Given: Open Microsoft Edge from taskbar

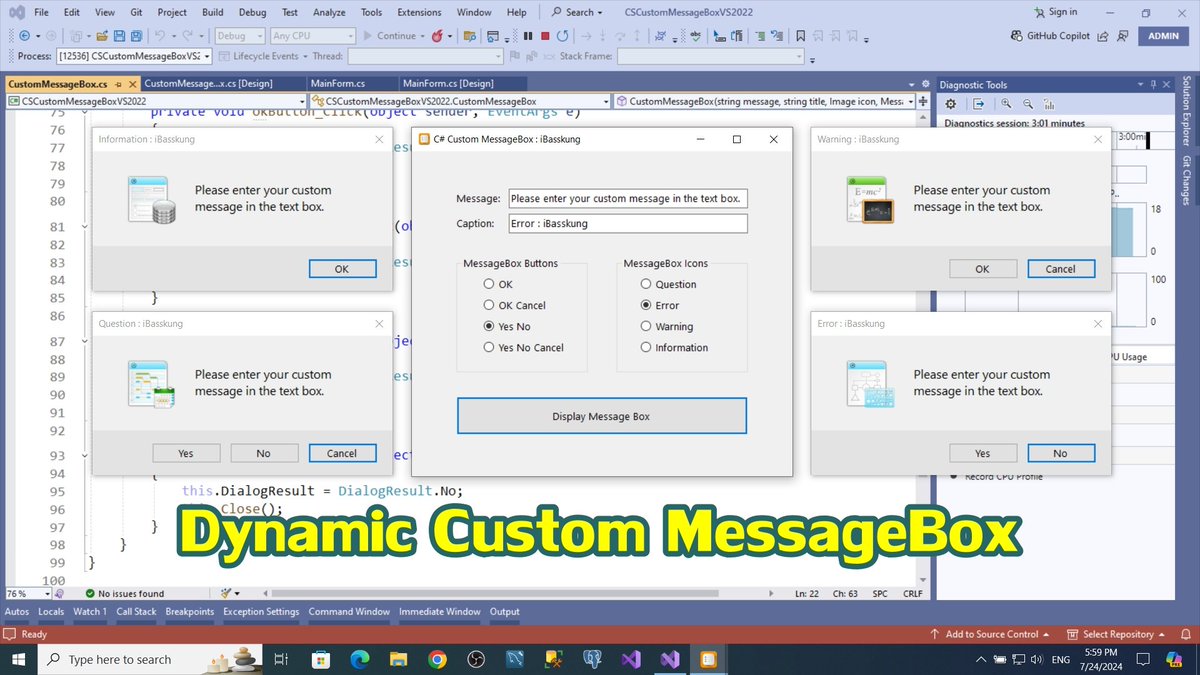Looking at the screenshot, I should tap(360, 659).
